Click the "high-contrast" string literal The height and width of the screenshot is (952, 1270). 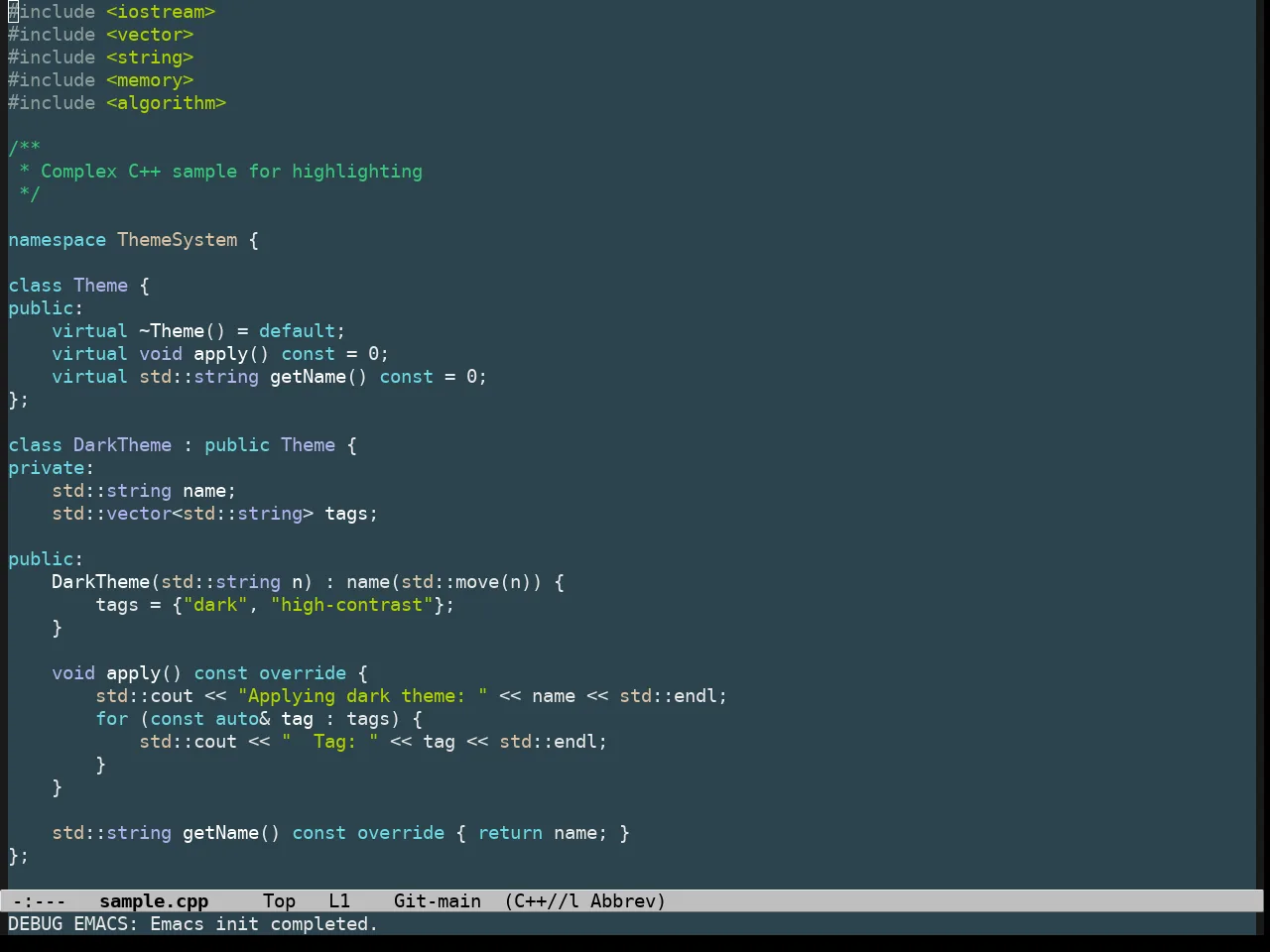352,605
